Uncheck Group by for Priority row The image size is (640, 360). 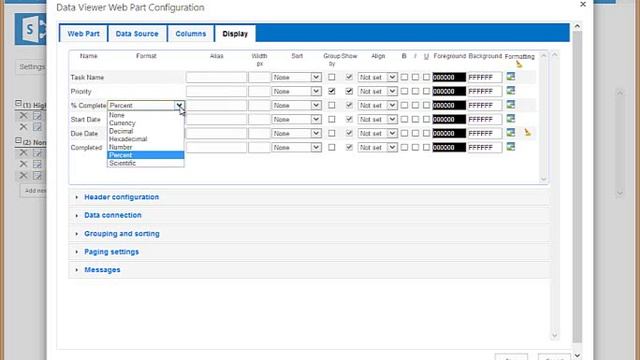coord(331,91)
